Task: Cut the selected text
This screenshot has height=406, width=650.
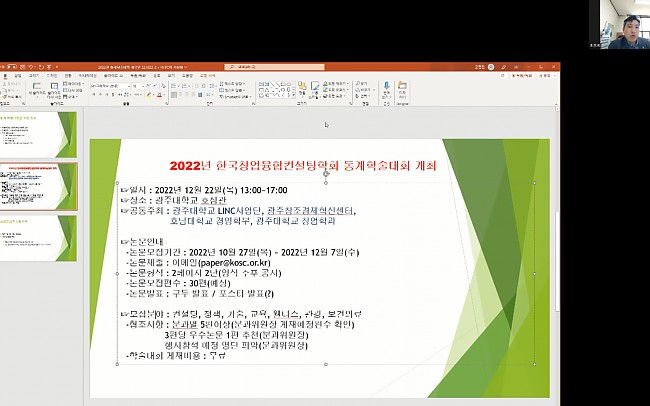Action: 12,84
